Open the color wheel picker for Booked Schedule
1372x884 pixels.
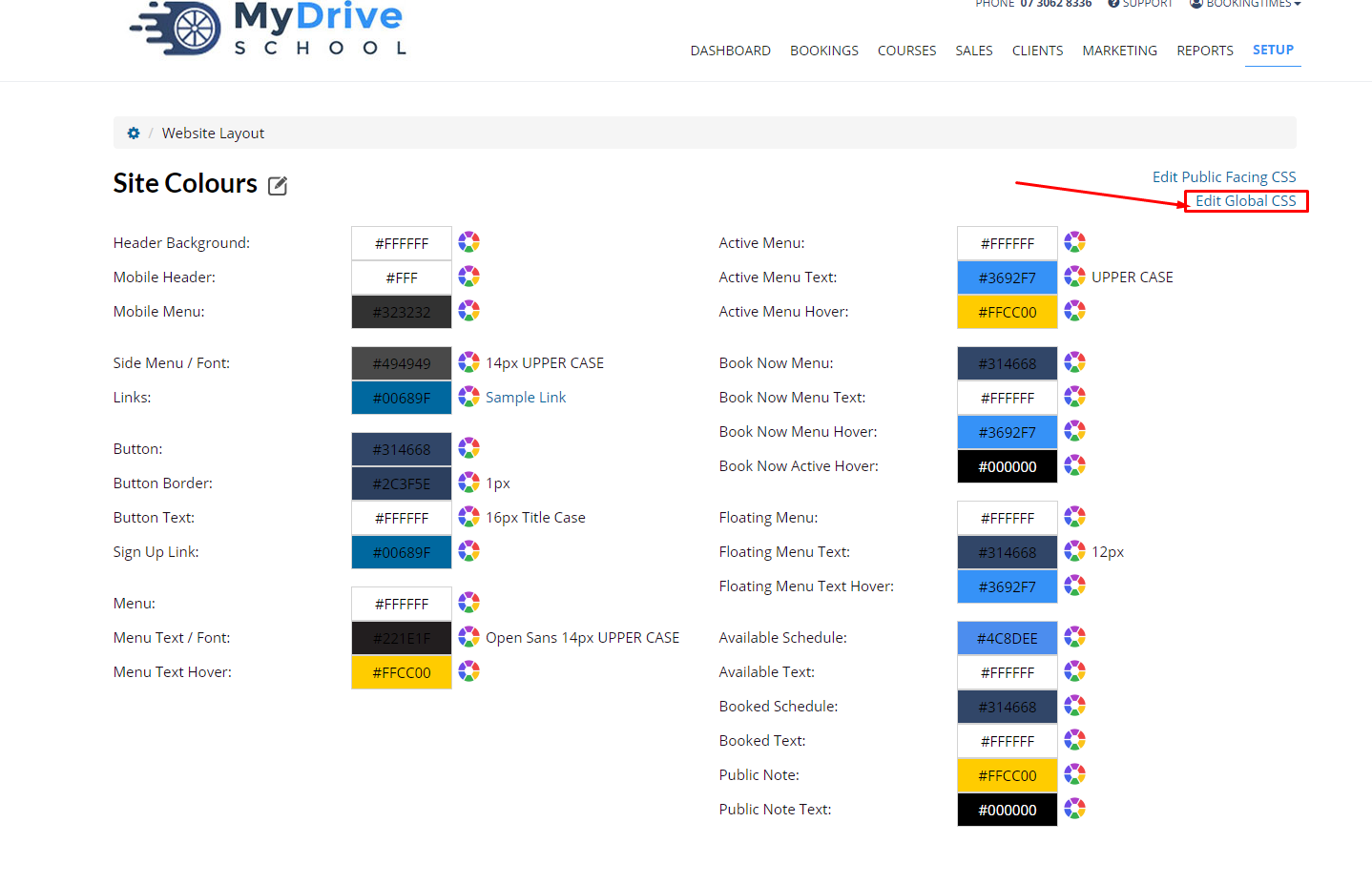pyautogui.click(x=1074, y=706)
